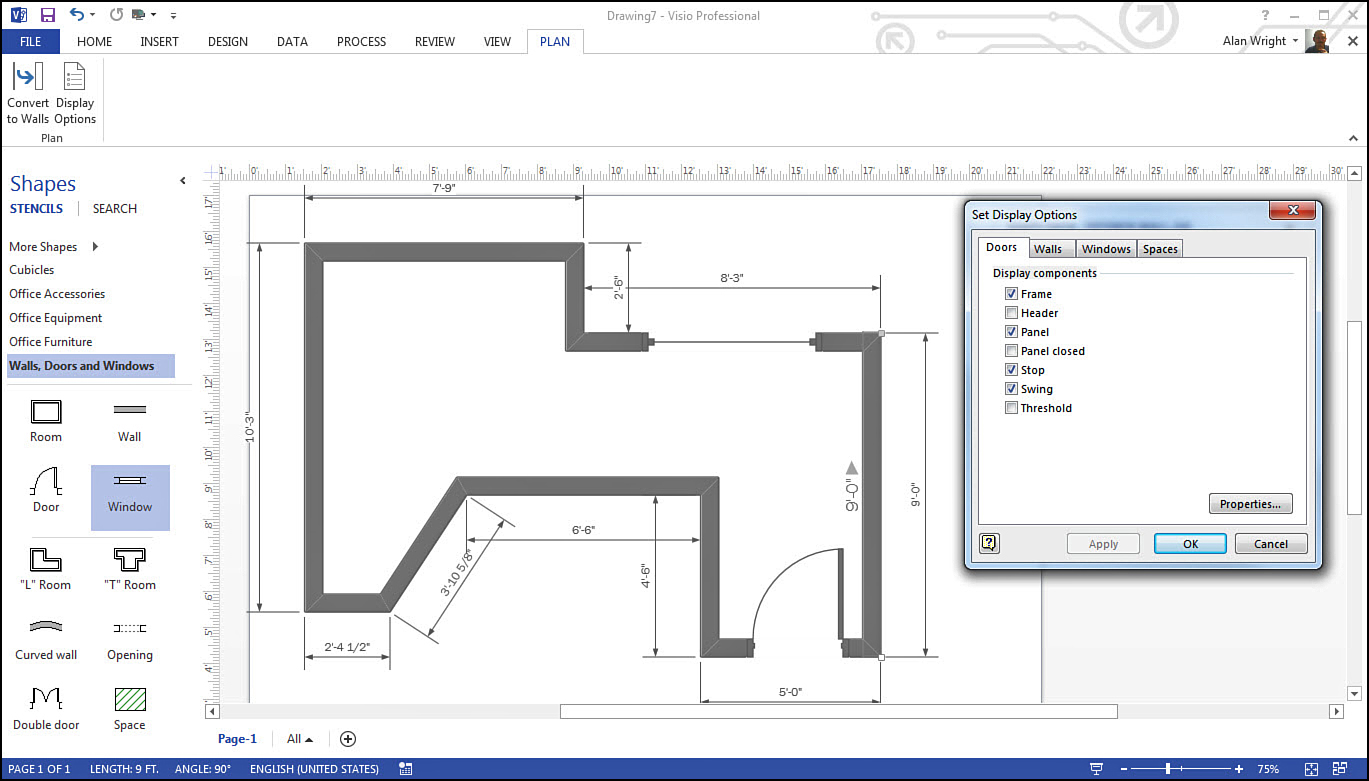Uncheck the Stop checkbox

(1012, 370)
